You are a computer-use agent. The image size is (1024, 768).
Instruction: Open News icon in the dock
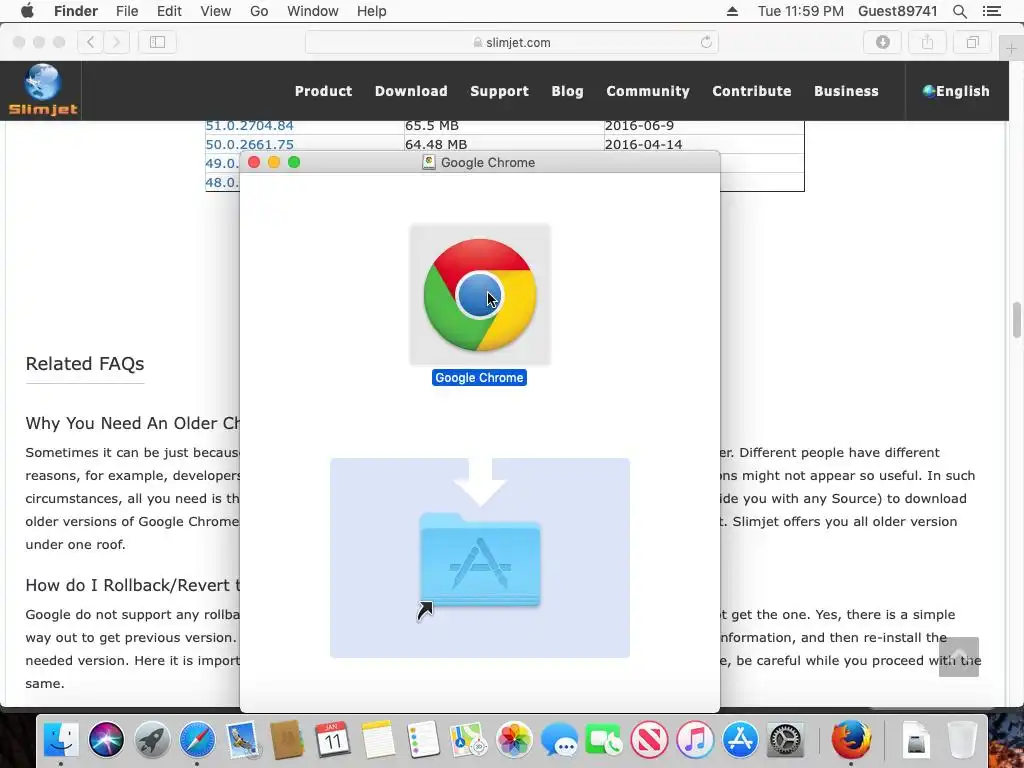pyautogui.click(x=649, y=740)
